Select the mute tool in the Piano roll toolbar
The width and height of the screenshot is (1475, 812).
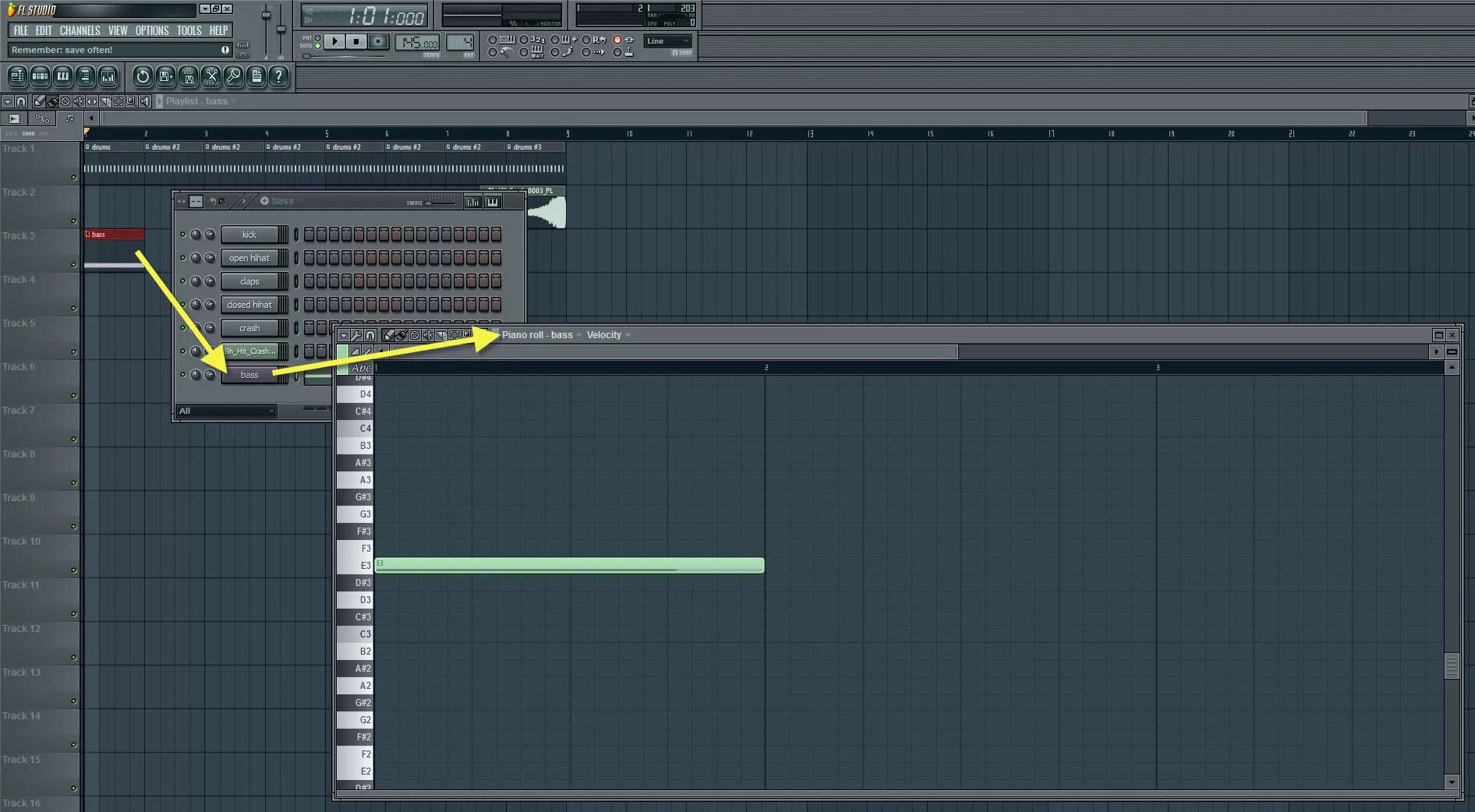pos(428,335)
